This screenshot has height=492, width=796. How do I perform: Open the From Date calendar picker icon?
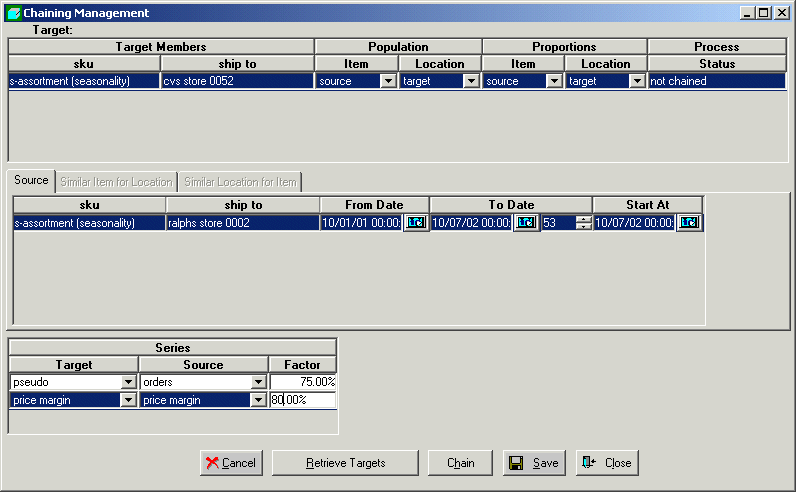coord(415,222)
